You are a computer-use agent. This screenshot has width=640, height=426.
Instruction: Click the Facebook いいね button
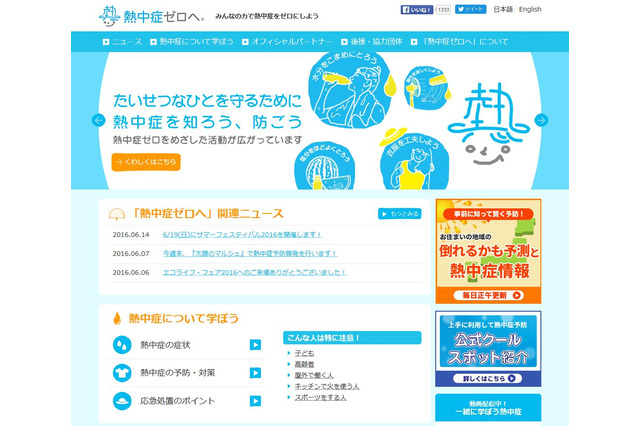pos(417,10)
